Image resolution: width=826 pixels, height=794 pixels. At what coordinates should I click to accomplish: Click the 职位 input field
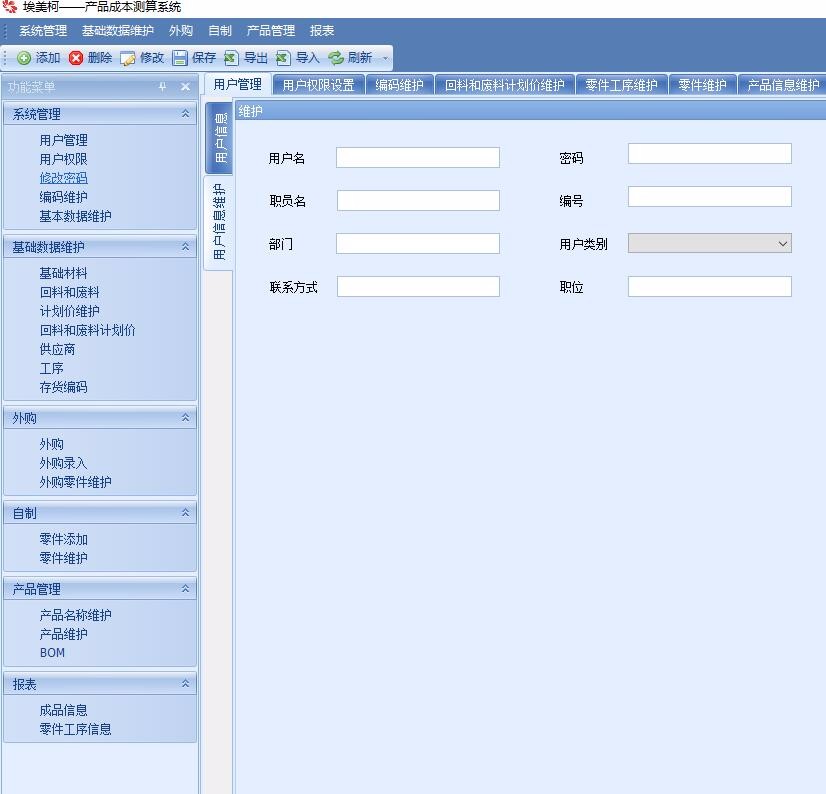710,287
